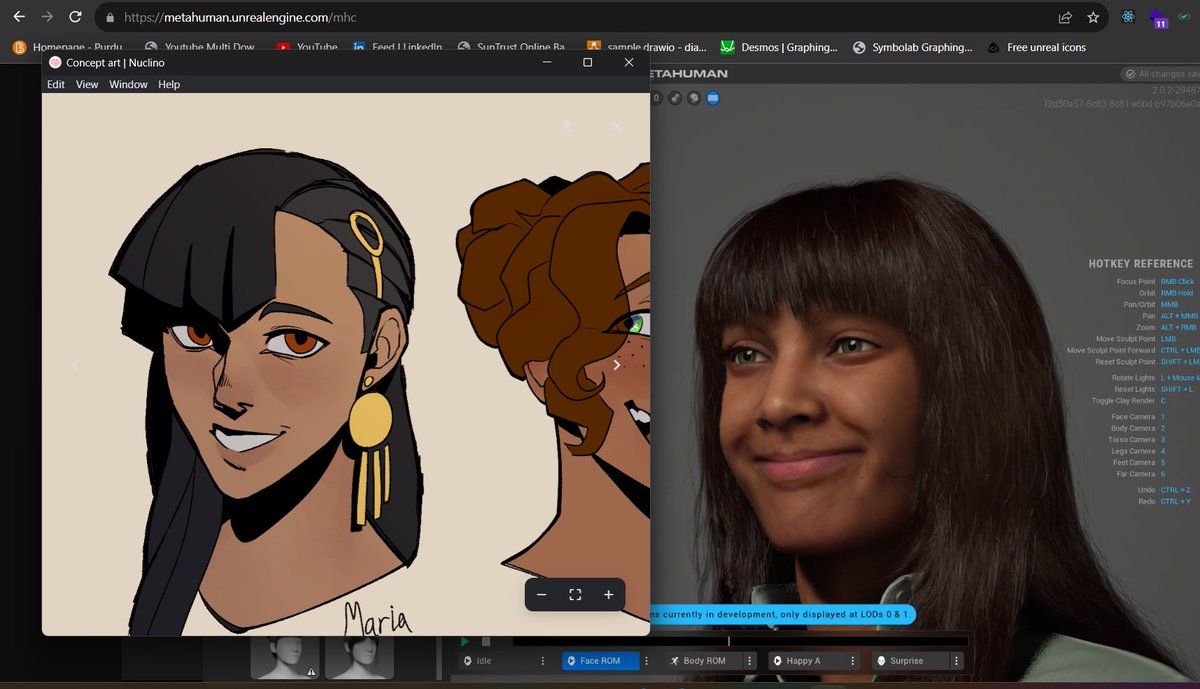Open the YouTube bookmark
This screenshot has height=689, width=1200.
coord(307,47)
